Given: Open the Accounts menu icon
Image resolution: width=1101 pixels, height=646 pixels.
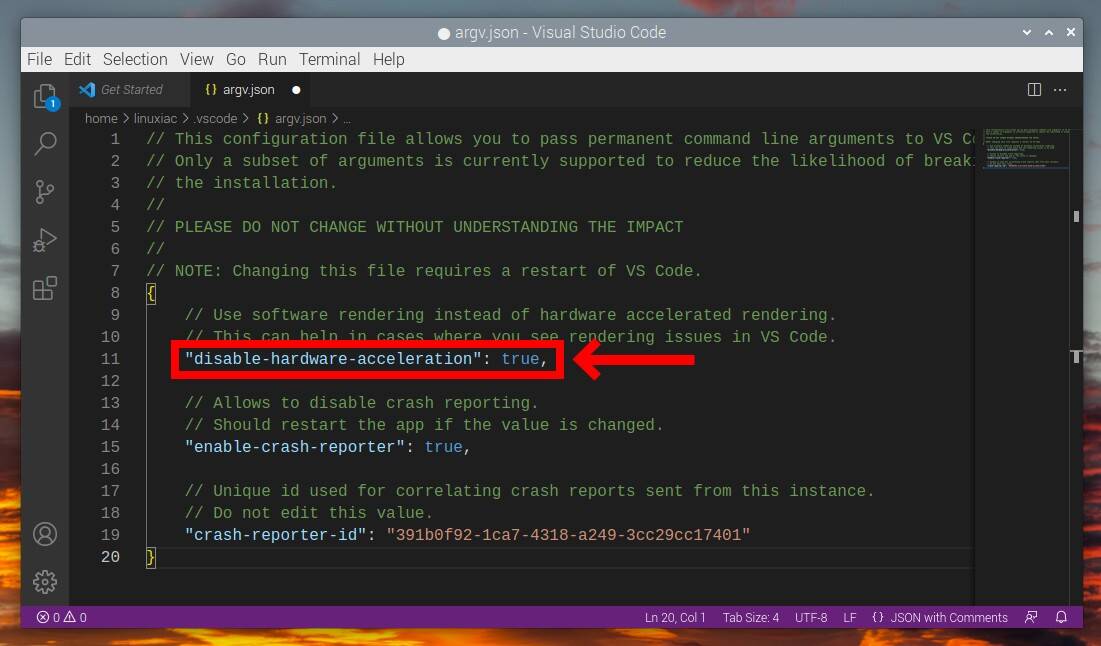Looking at the screenshot, I should 44,534.
